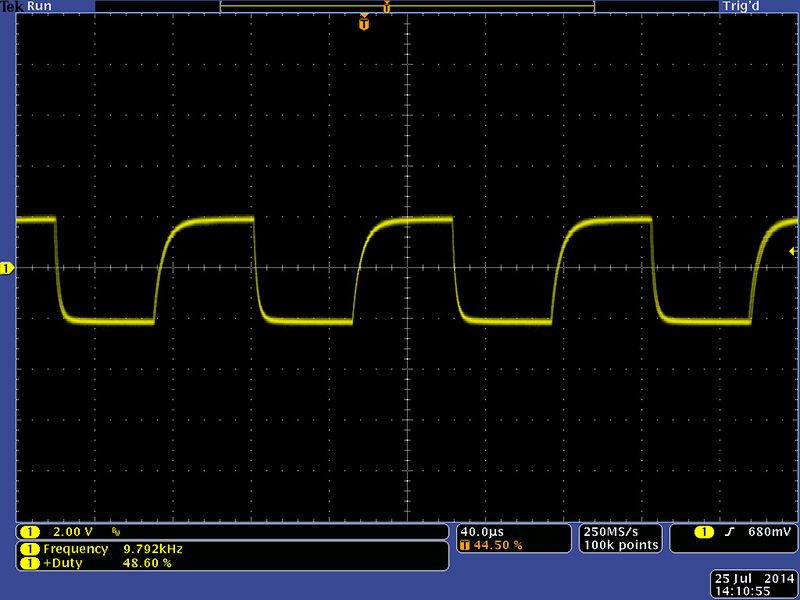
Task: Select the 2.00 V vertical scale readout
Action: pyautogui.click(x=73, y=532)
